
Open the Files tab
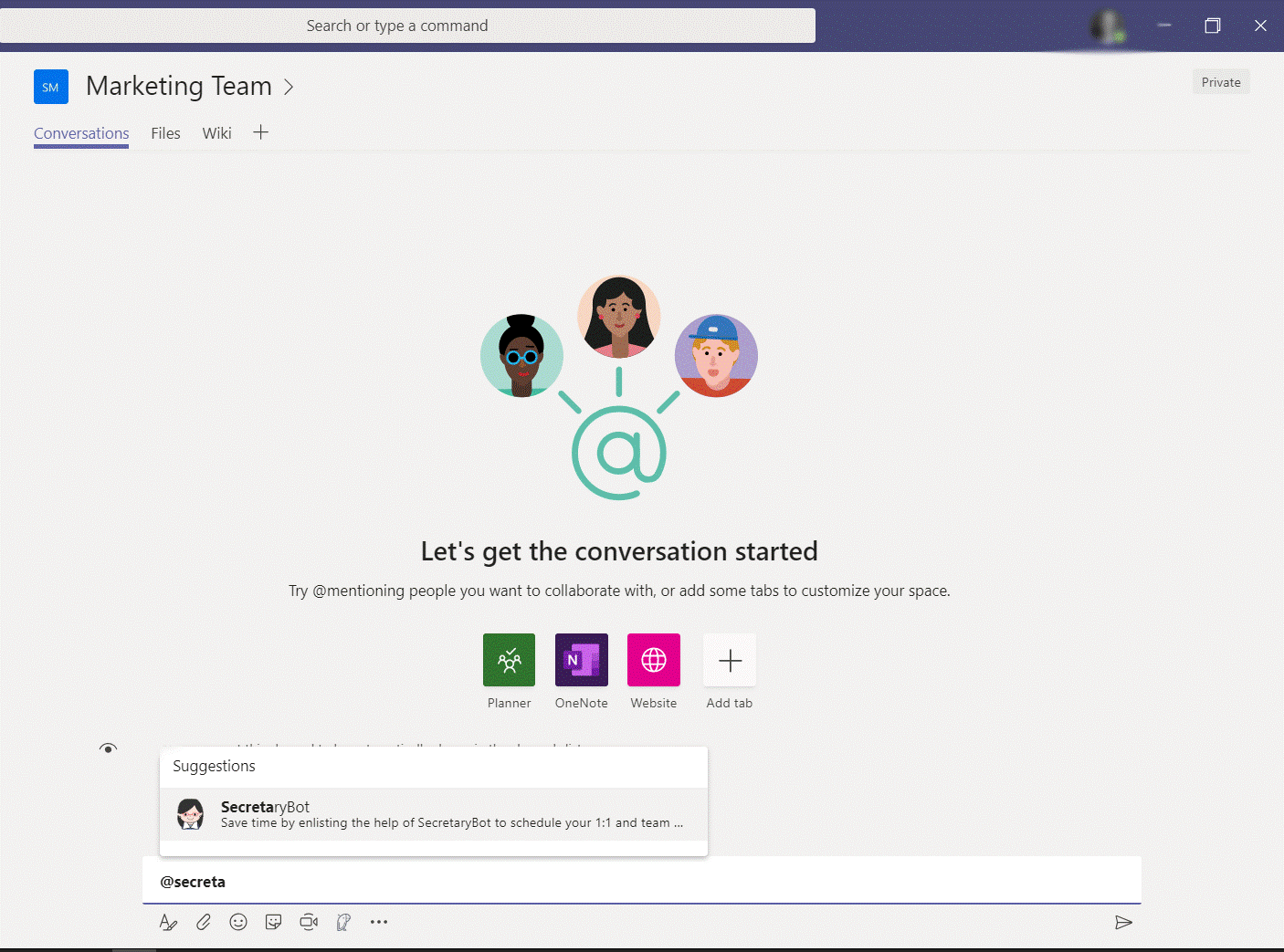click(165, 133)
